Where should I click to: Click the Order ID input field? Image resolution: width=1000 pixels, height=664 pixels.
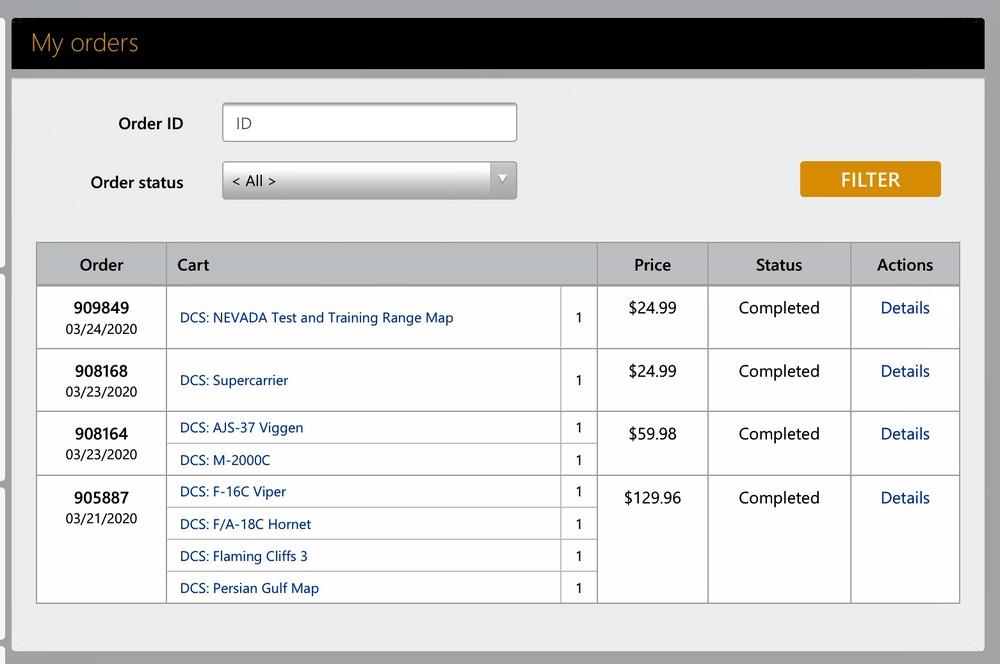click(369, 123)
